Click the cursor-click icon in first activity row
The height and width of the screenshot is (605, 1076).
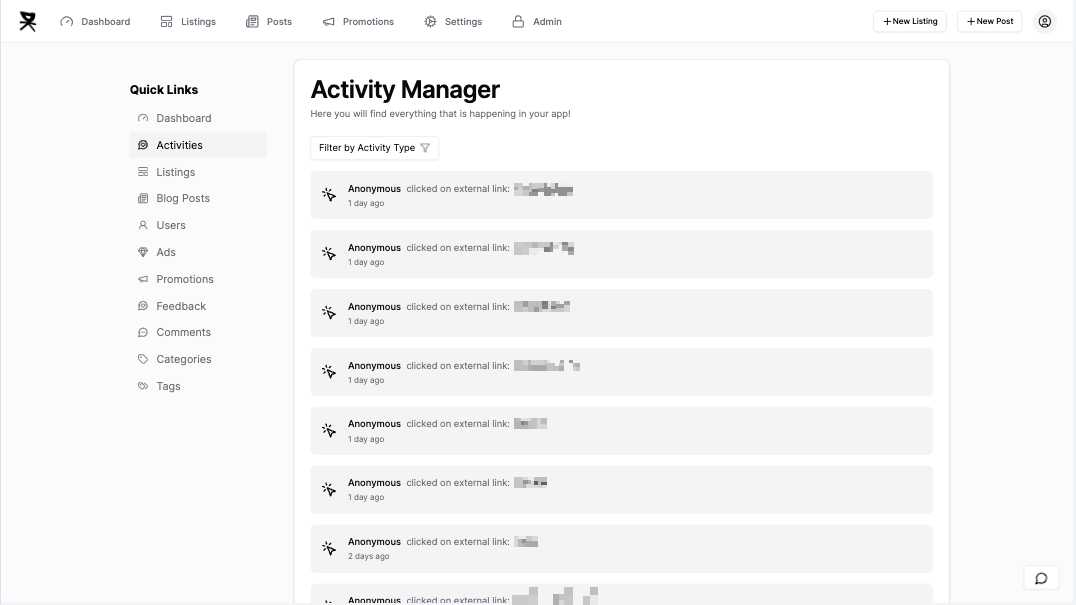point(329,195)
